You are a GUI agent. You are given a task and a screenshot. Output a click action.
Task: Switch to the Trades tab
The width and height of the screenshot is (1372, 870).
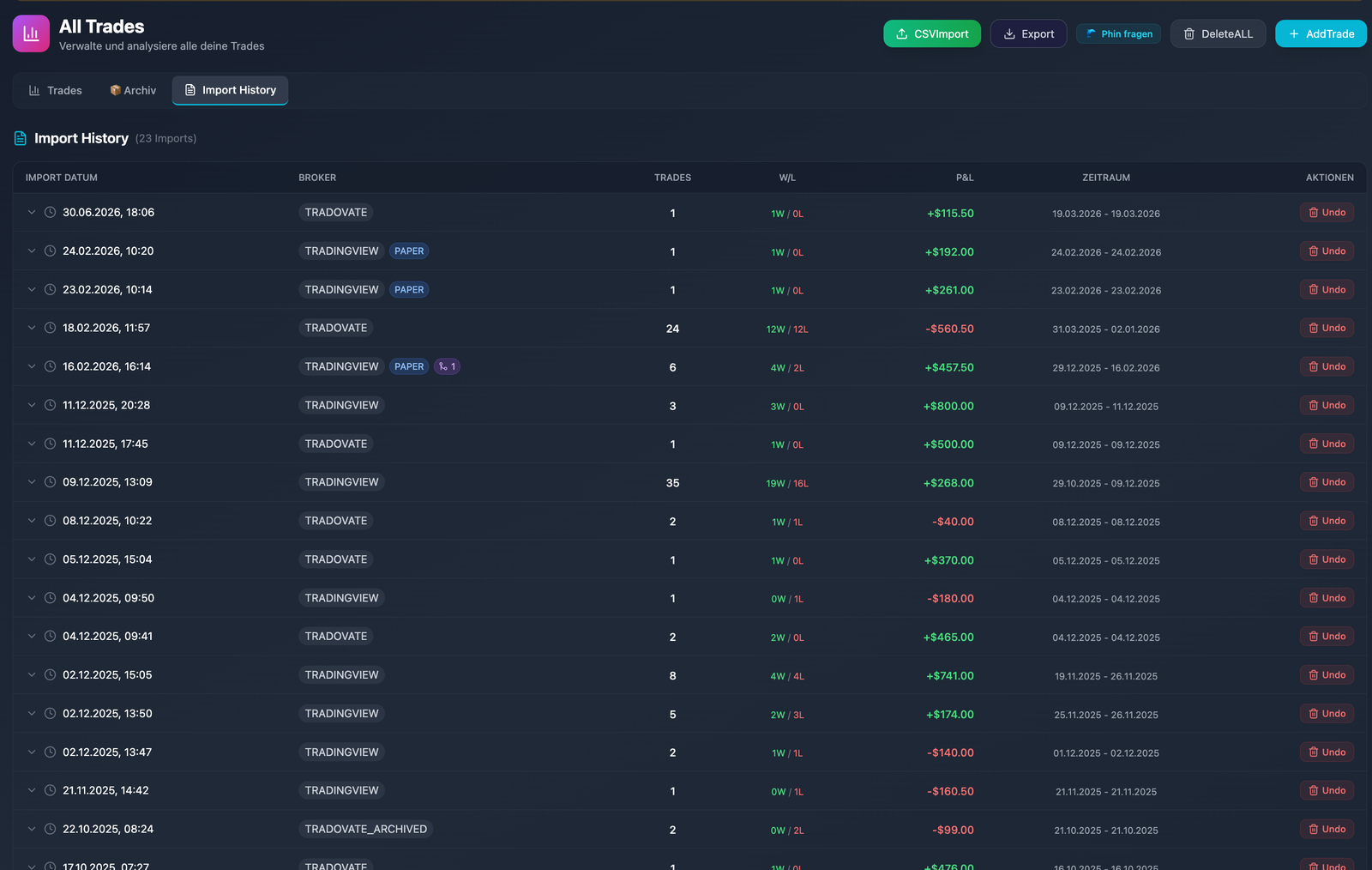point(56,90)
